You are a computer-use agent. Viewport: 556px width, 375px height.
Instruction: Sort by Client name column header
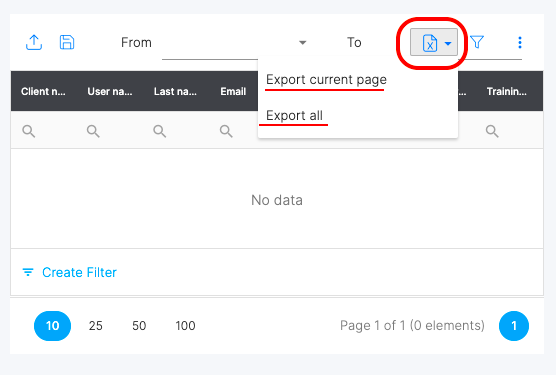pos(43,91)
